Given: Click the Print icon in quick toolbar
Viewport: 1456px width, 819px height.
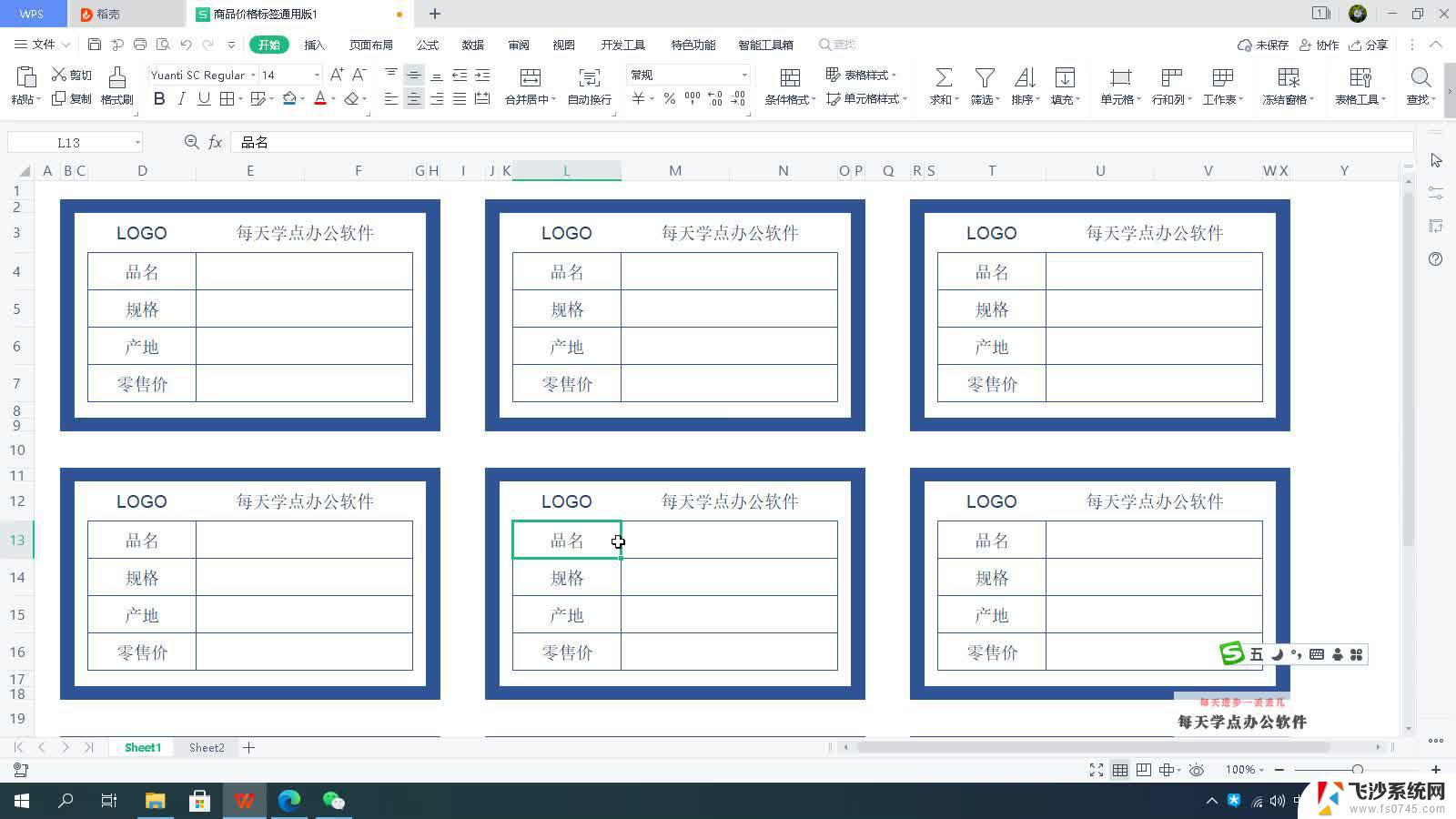Looking at the screenshot, I should tap(140, 44).
